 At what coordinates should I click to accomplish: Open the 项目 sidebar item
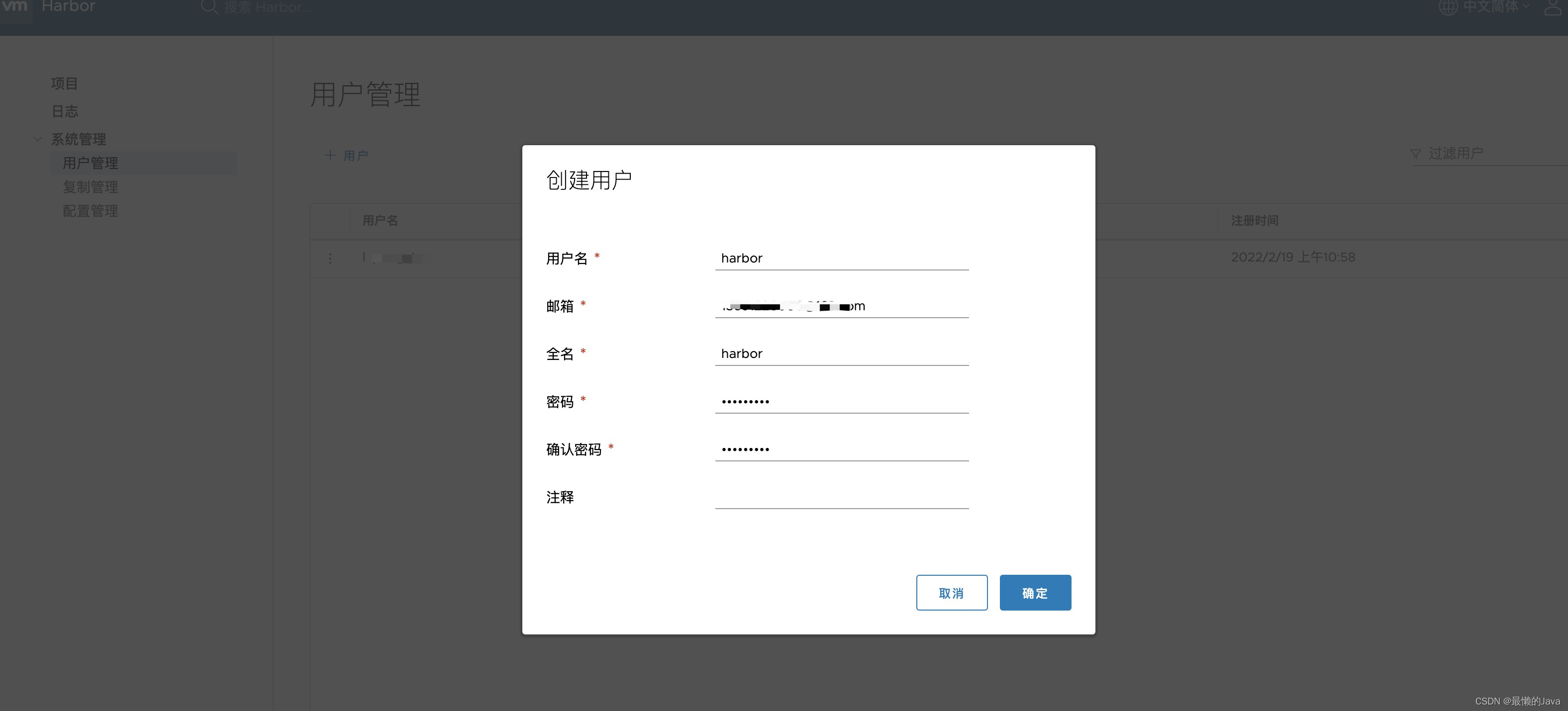tap(65, 84)
